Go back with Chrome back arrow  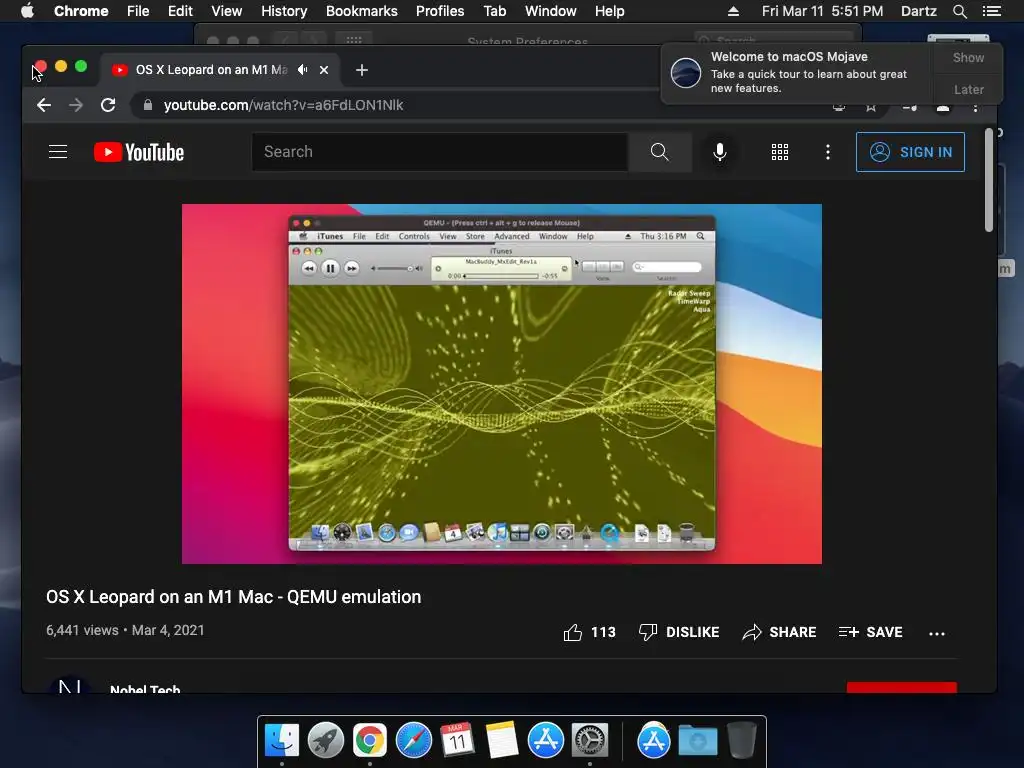coord(44,105)
